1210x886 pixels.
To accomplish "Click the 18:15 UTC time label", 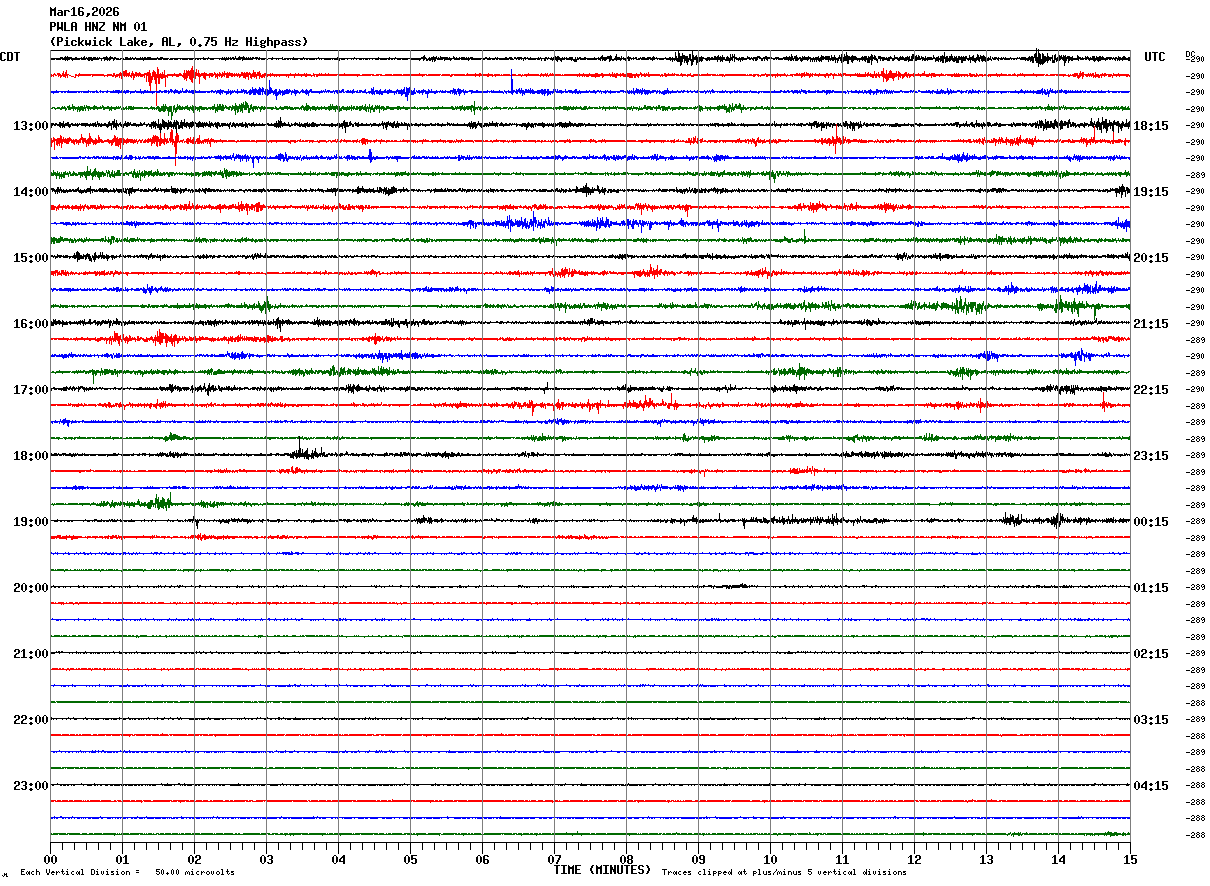I will (1150, 126).
